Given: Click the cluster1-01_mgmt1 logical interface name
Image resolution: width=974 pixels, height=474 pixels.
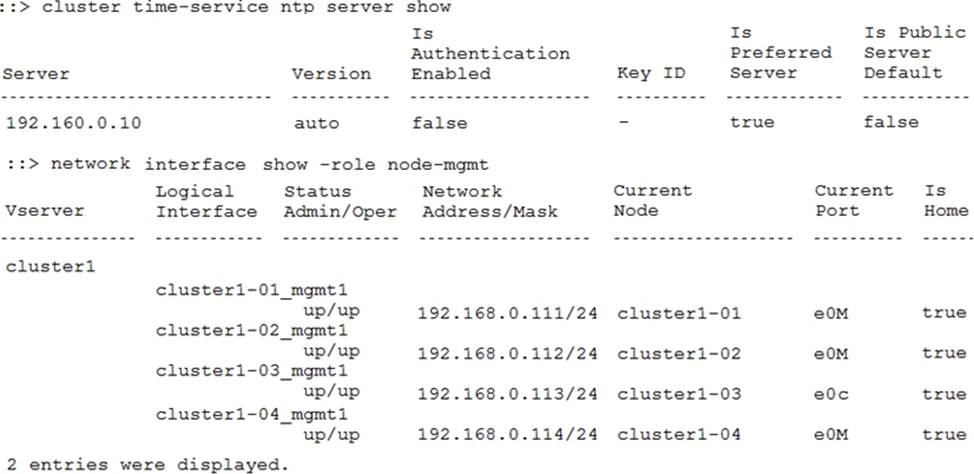Looking at the screenshot, I should (x=252, y=290).
